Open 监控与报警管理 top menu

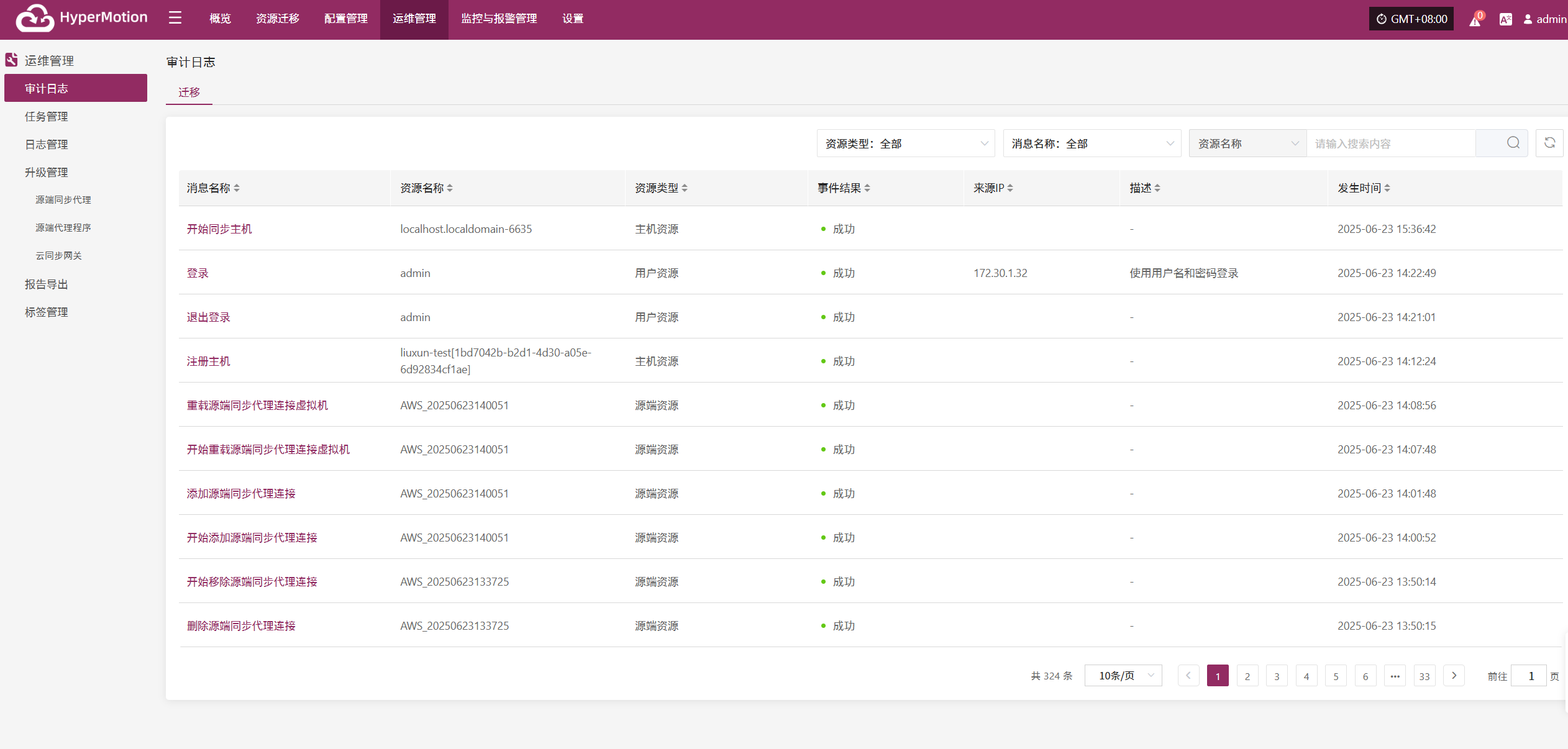point(499,19)
